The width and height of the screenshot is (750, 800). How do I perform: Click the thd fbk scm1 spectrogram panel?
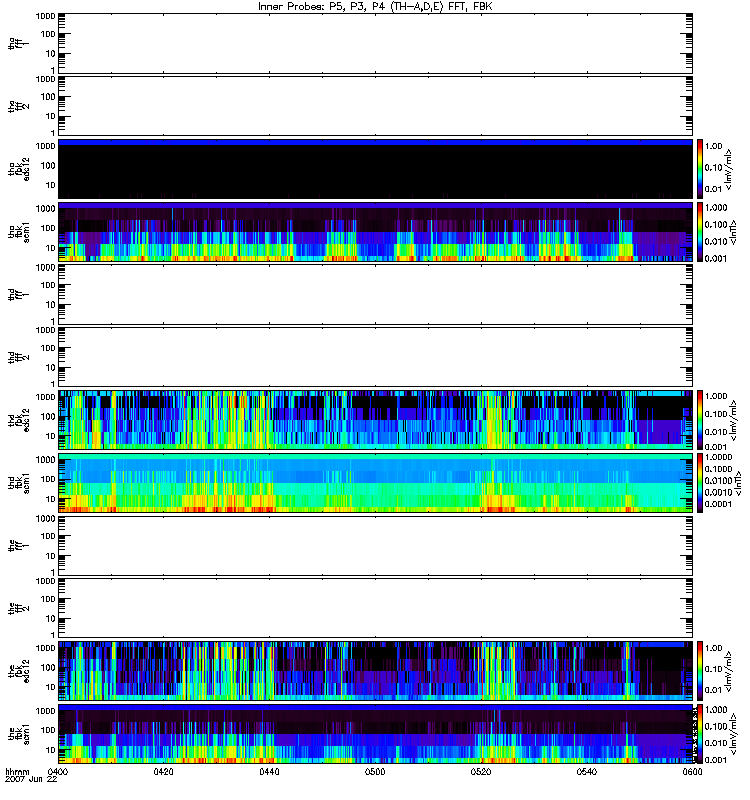tap(375, 483)
